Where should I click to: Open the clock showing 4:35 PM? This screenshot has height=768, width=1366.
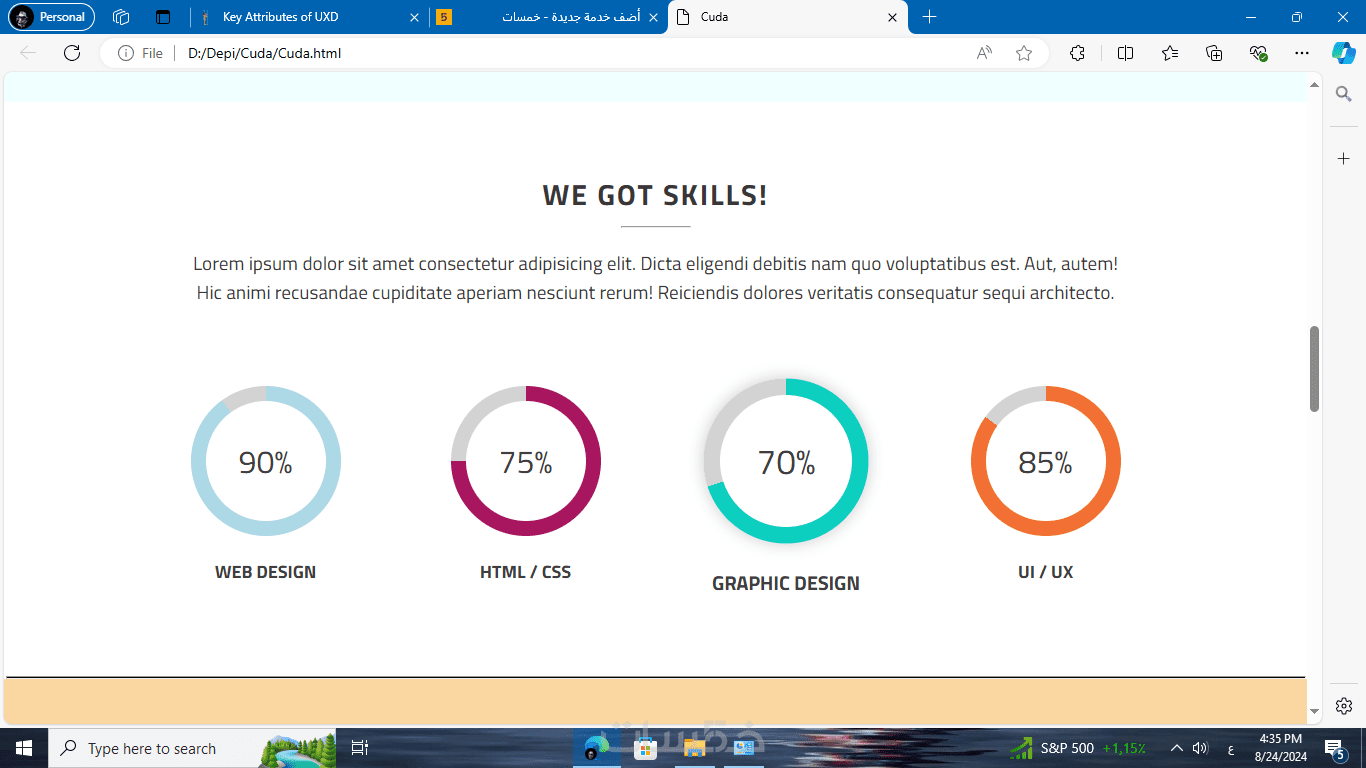pyautogui.click(x=1279, y=748)
